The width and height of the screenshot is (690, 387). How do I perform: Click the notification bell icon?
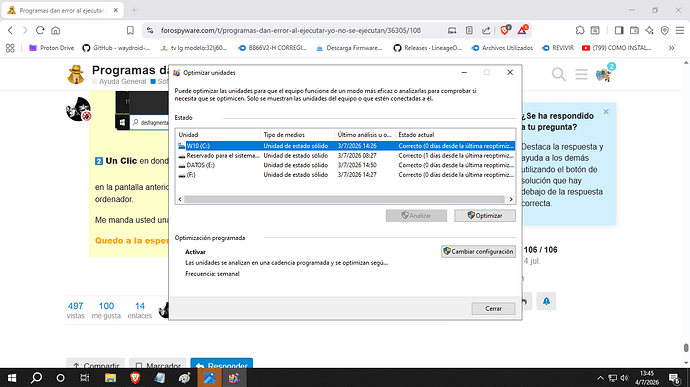[546, 301]
